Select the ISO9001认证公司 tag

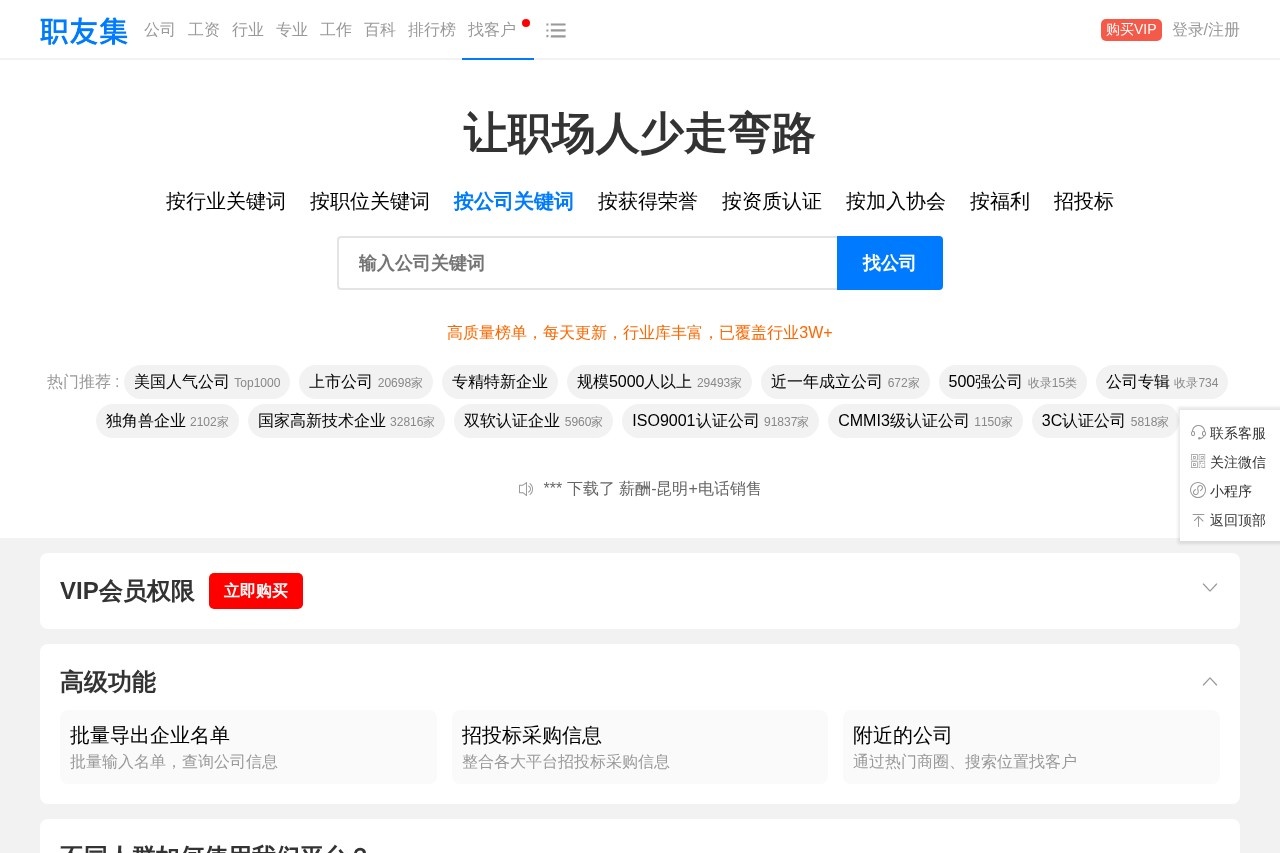pyautogui.click(x=720, y=421)
